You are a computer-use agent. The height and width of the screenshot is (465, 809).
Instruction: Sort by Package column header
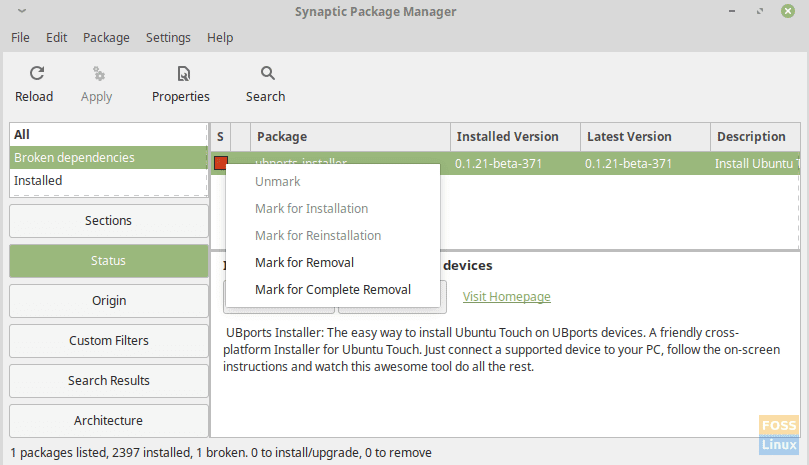point(350,137)
